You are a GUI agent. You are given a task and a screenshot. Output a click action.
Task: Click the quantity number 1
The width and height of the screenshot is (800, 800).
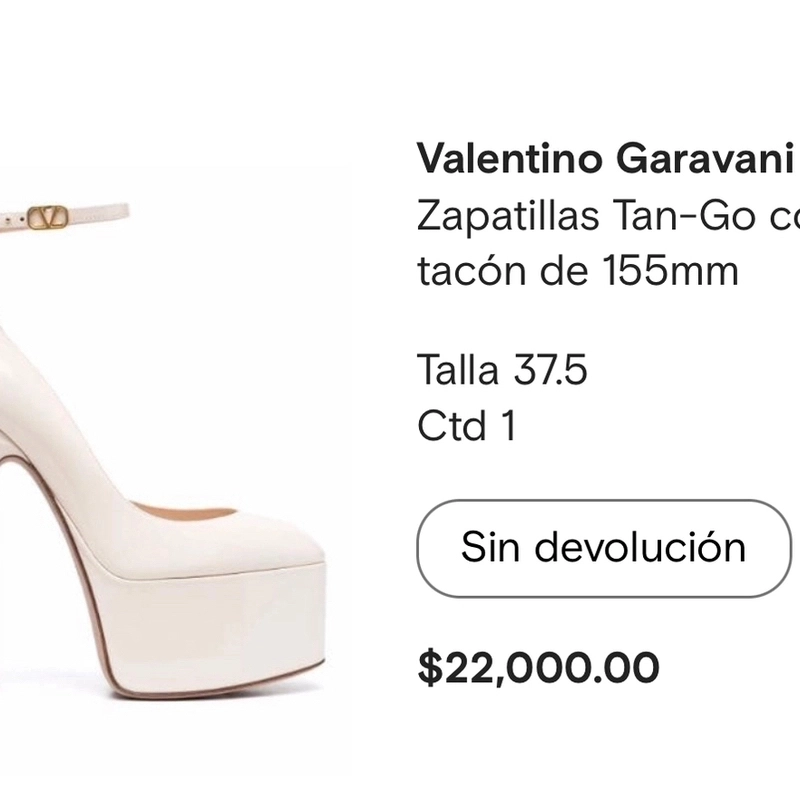click(x=509, y=425)
